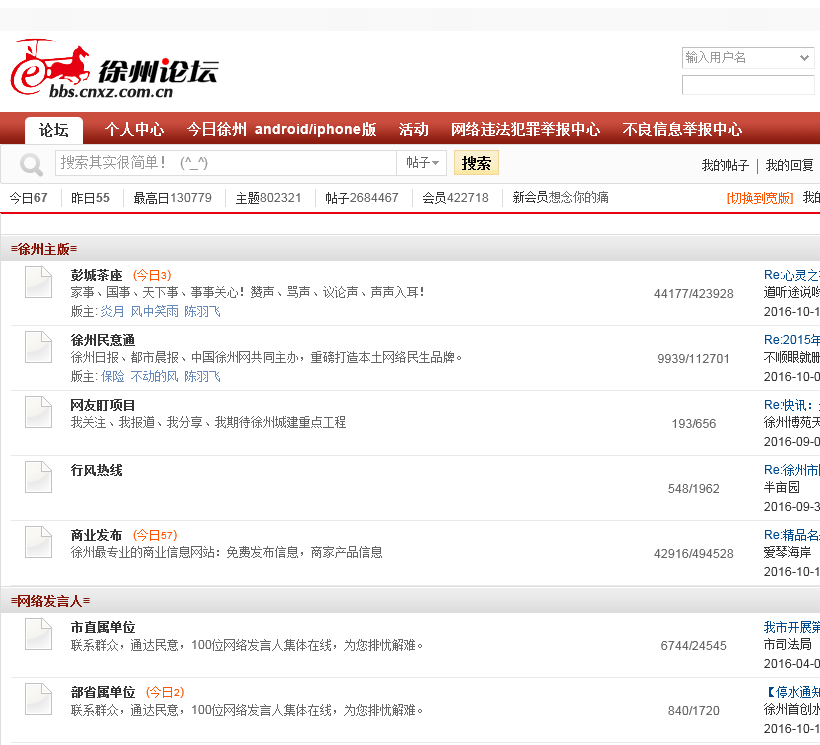Click the 会员422718 statistic
The image size is (820, 745).
point(455,198)
